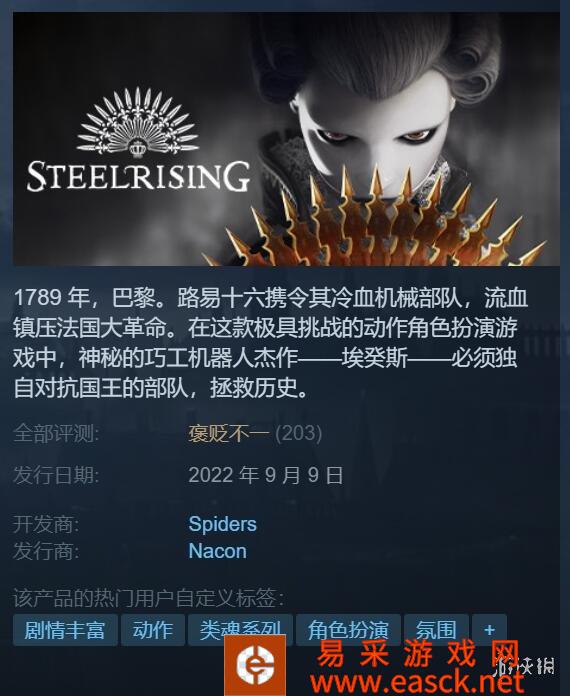
Task: Click the release date 2022 年 9 月 9 日
Action: [266, 475]
